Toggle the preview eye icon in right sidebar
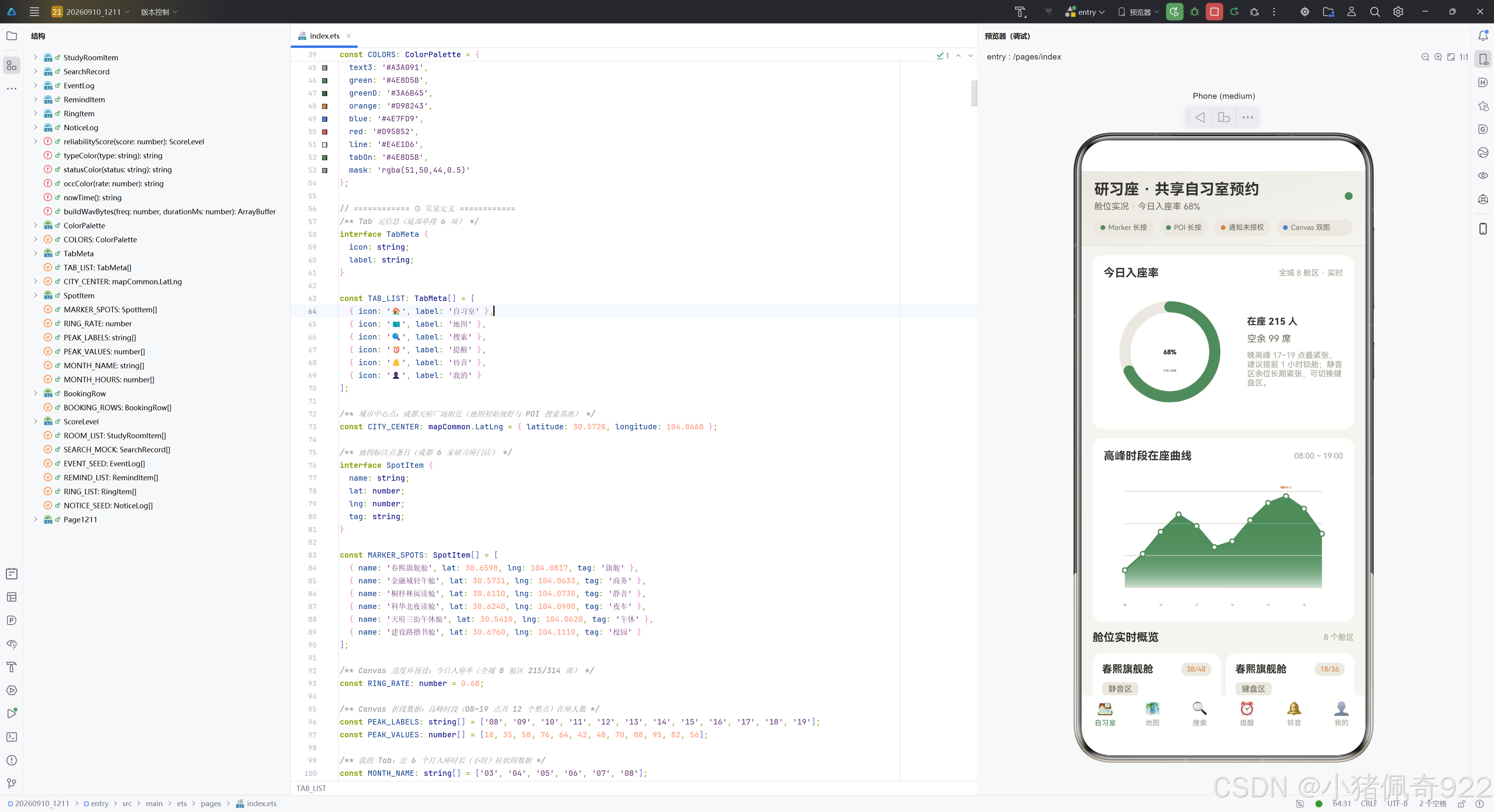The height and width of the screenshot is (812, 1494). 1482,176
